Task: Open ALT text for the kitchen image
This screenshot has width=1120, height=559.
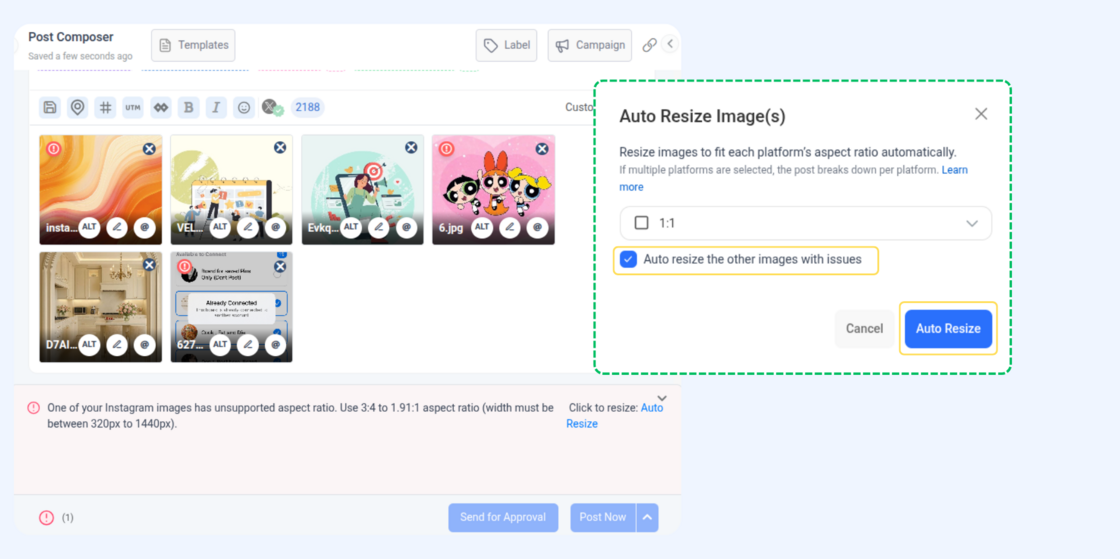Action: pos(89,345)
